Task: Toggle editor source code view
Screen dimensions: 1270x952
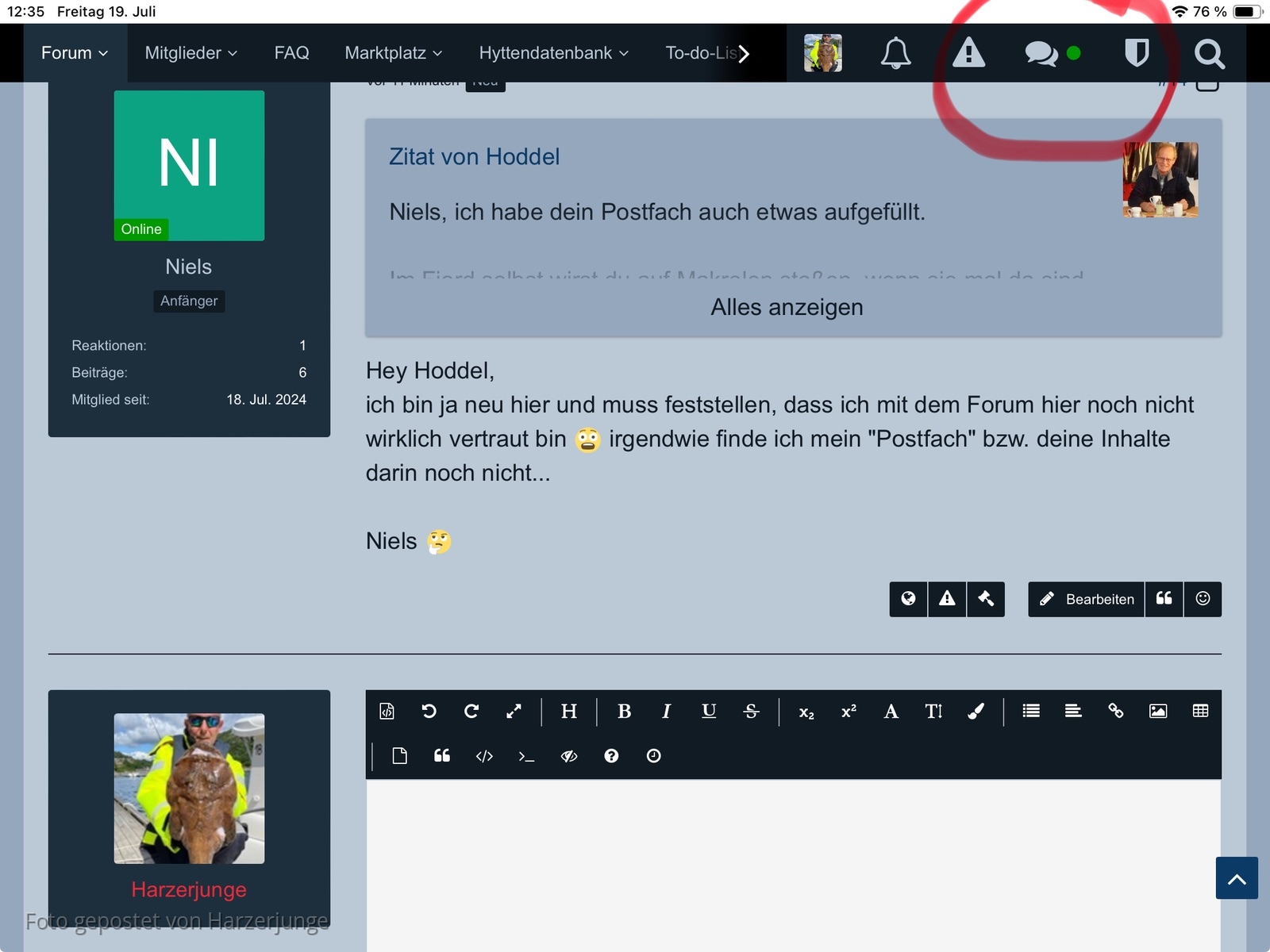Action: (x=387, y=712)
